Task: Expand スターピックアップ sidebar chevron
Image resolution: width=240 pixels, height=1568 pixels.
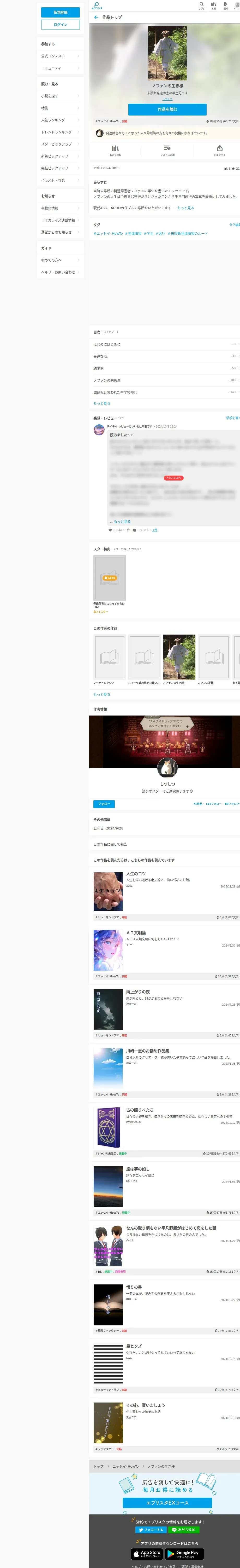Action: [x=78, y=144]
